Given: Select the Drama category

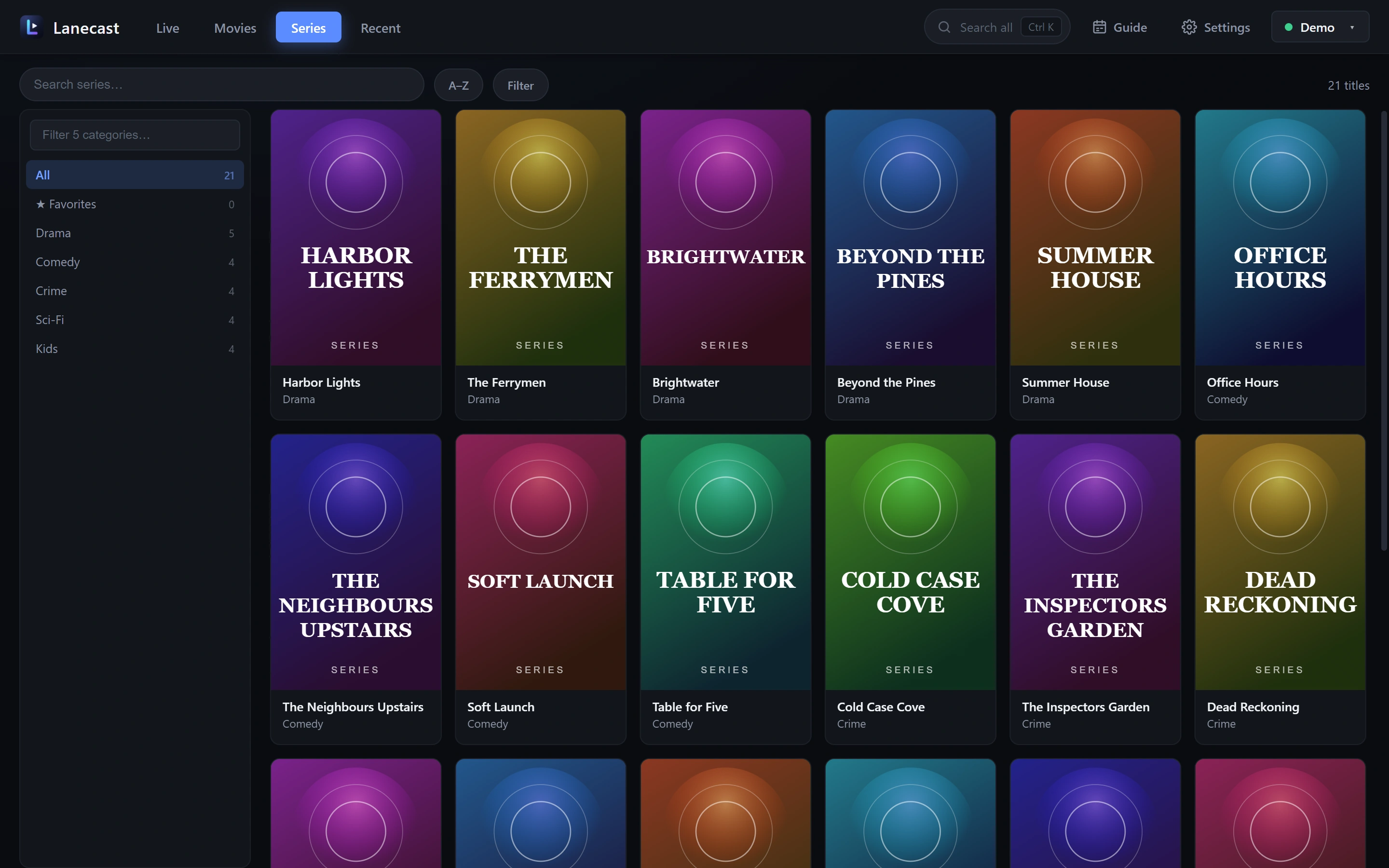Looking at the screenshot, I should pyautogui.click(x=135, y=232).
